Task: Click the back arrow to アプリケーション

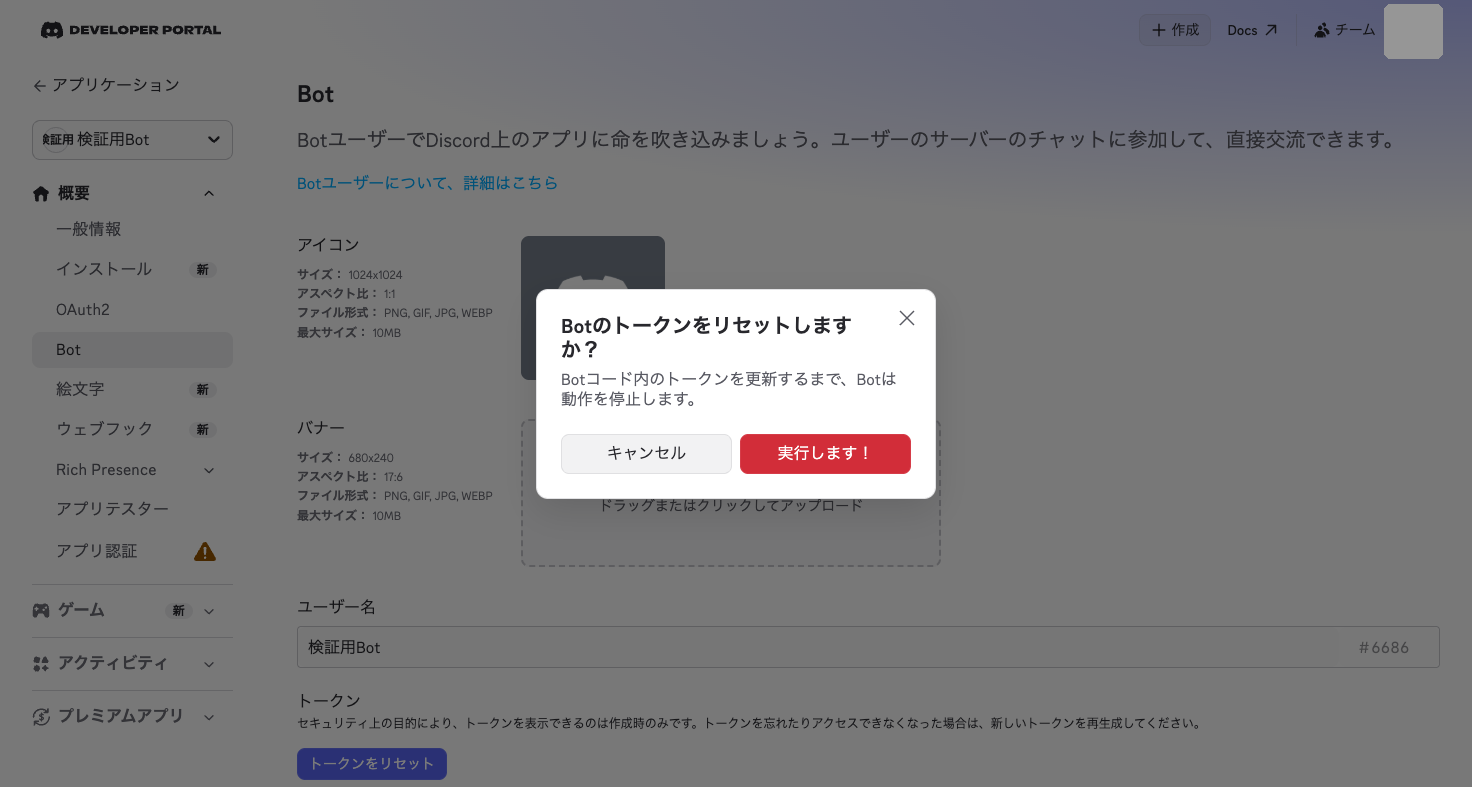Action: [39, 86]
